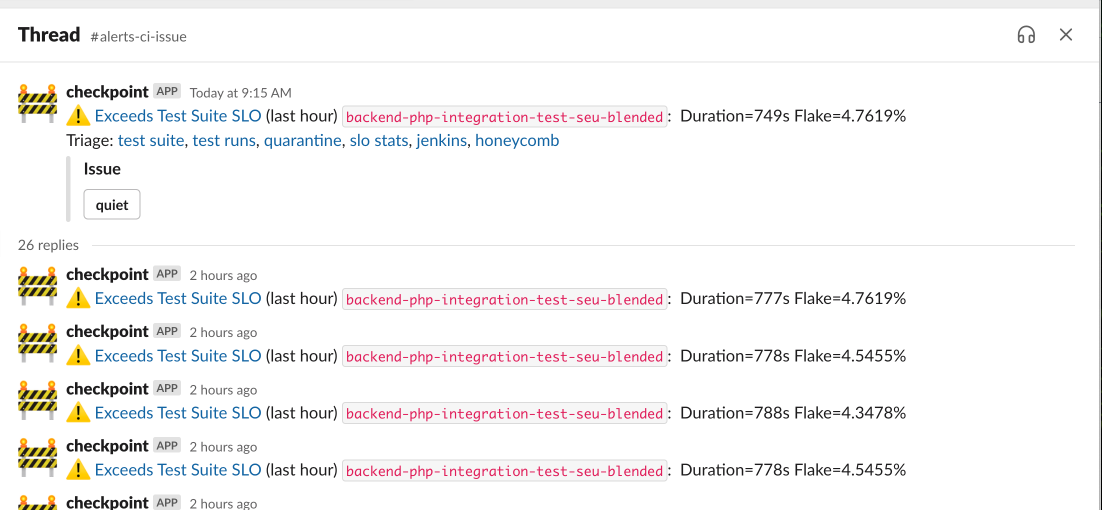Click the checkpoint sender name on top message
Viewport: 1102px width, 510px height.
tap(107, 91)
